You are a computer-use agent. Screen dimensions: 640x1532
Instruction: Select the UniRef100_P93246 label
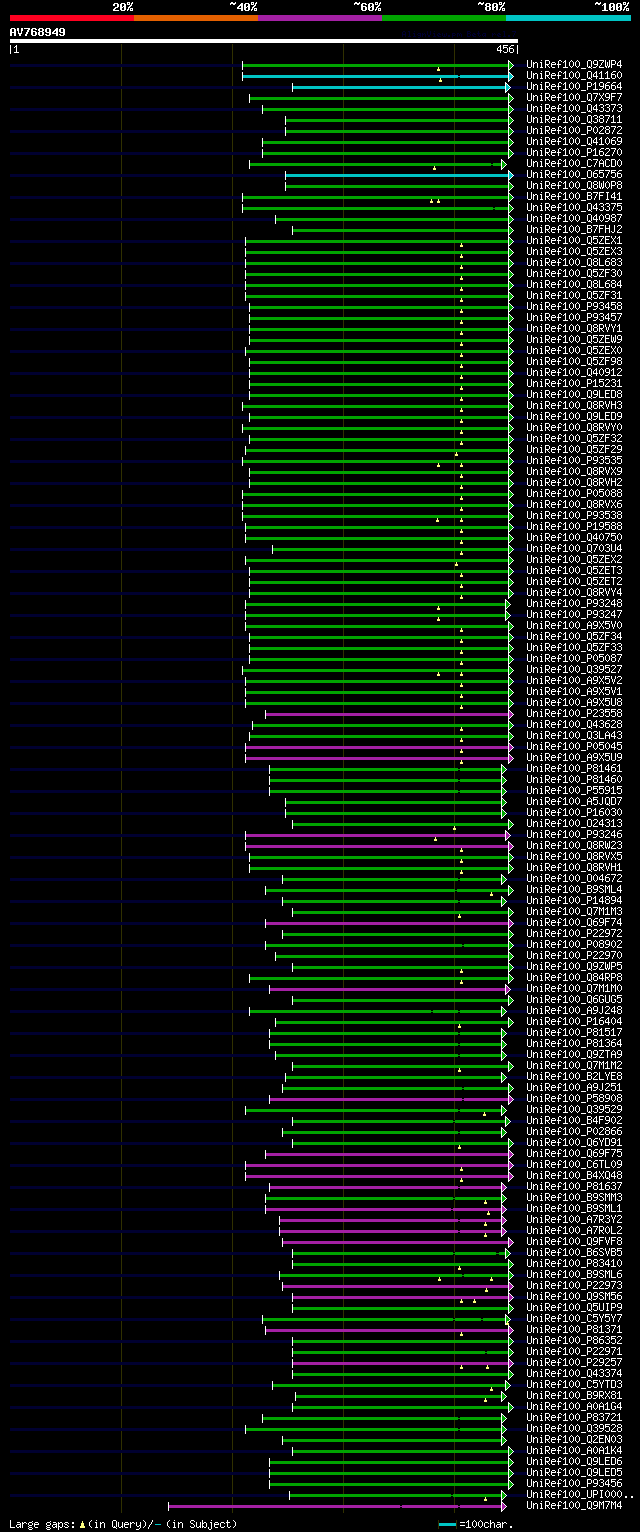[573, 834]
